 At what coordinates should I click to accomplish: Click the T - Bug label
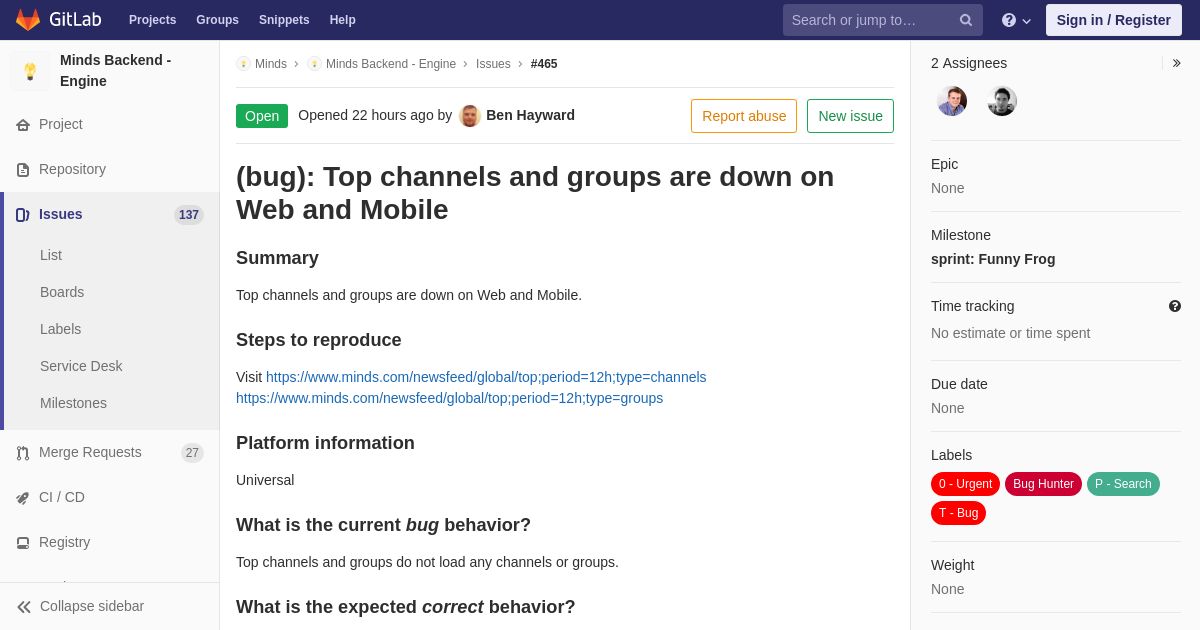click(958, 514)
